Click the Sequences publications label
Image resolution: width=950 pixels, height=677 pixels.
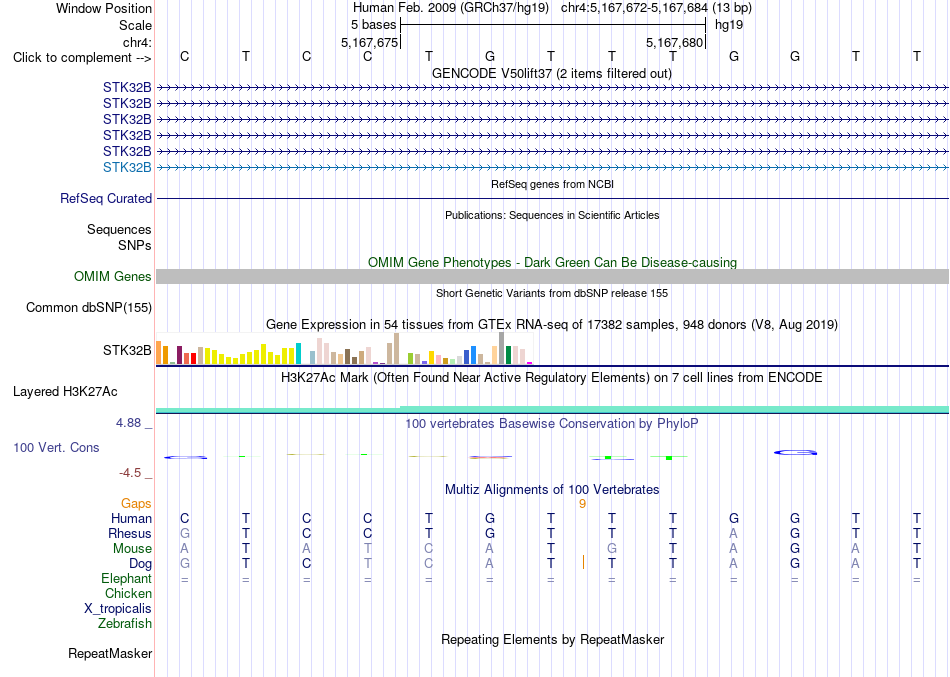pyautogui.click(x=119, y=229)
